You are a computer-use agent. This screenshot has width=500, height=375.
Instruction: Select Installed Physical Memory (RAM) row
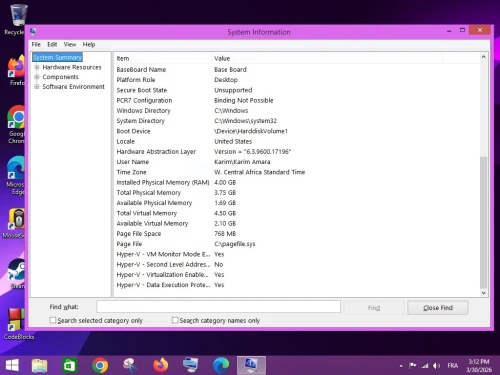[x=297, y=183]
